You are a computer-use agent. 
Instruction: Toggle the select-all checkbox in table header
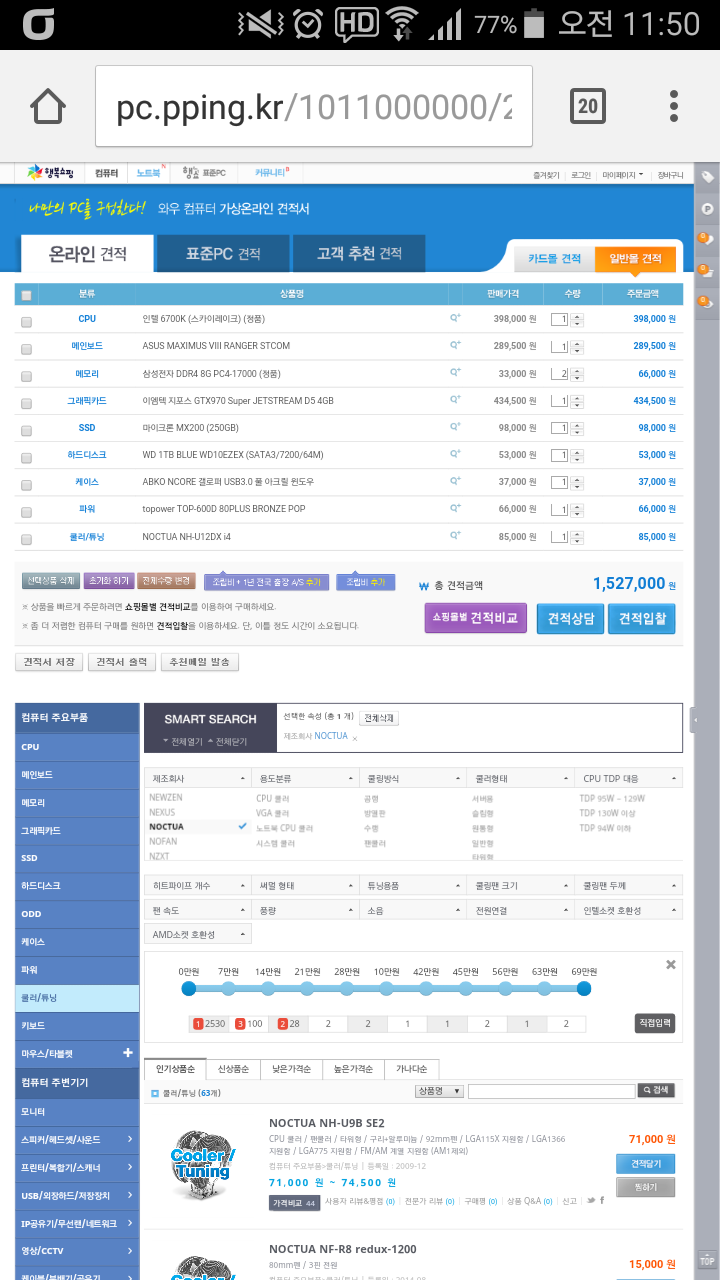click(x=26, y=295)
